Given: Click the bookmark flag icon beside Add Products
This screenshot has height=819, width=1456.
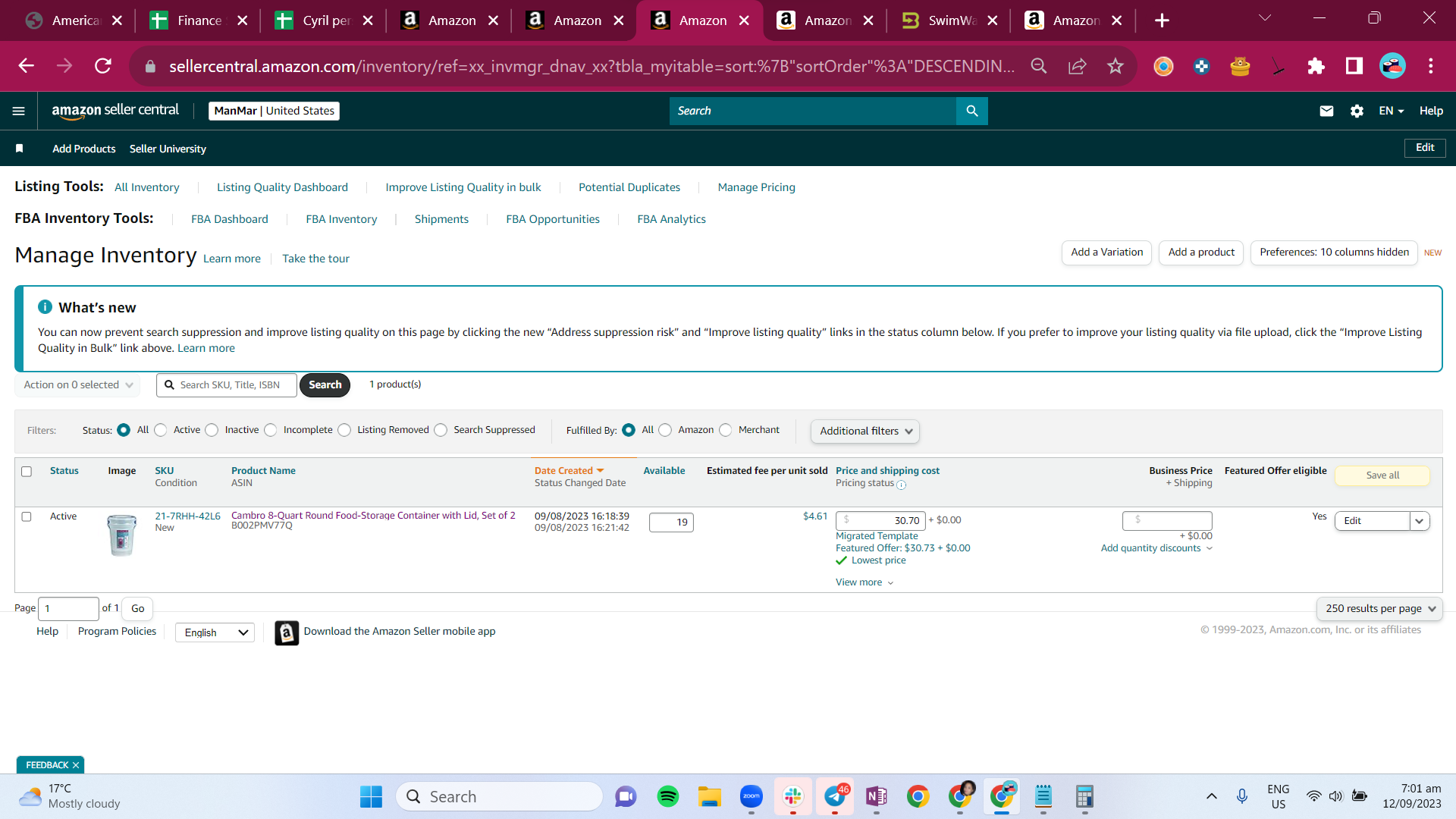Looking at the screenshot, I should click(20, 149).
